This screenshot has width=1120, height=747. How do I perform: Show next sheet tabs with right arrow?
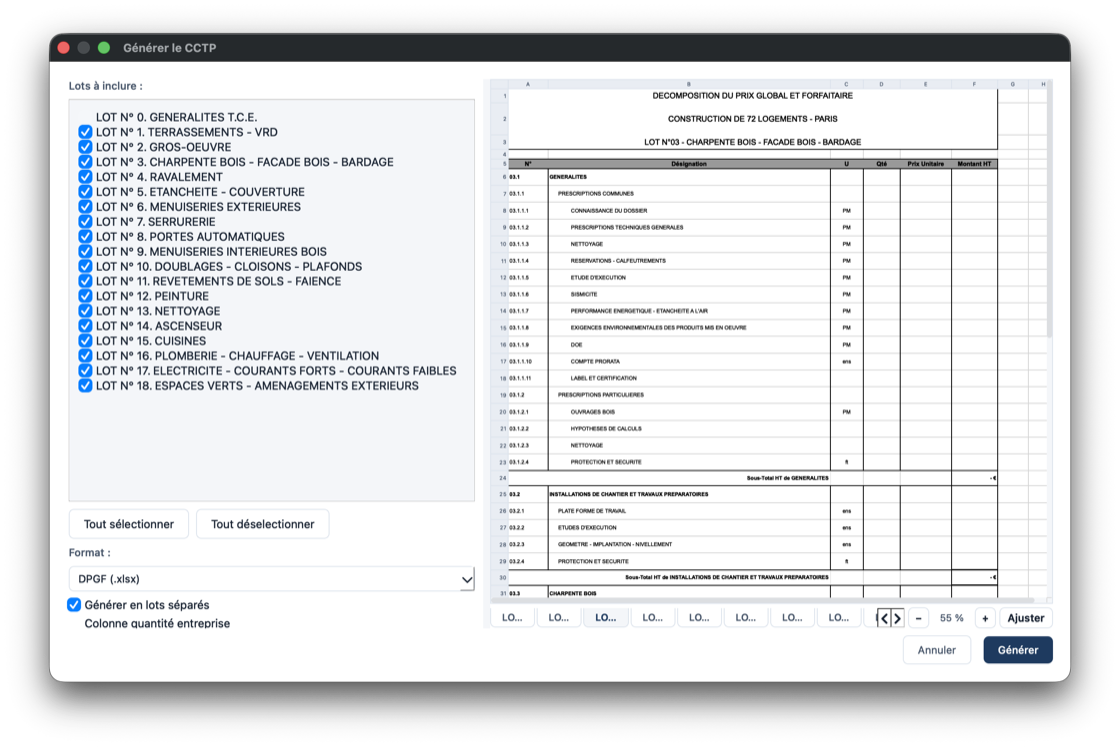coord(897,618)
